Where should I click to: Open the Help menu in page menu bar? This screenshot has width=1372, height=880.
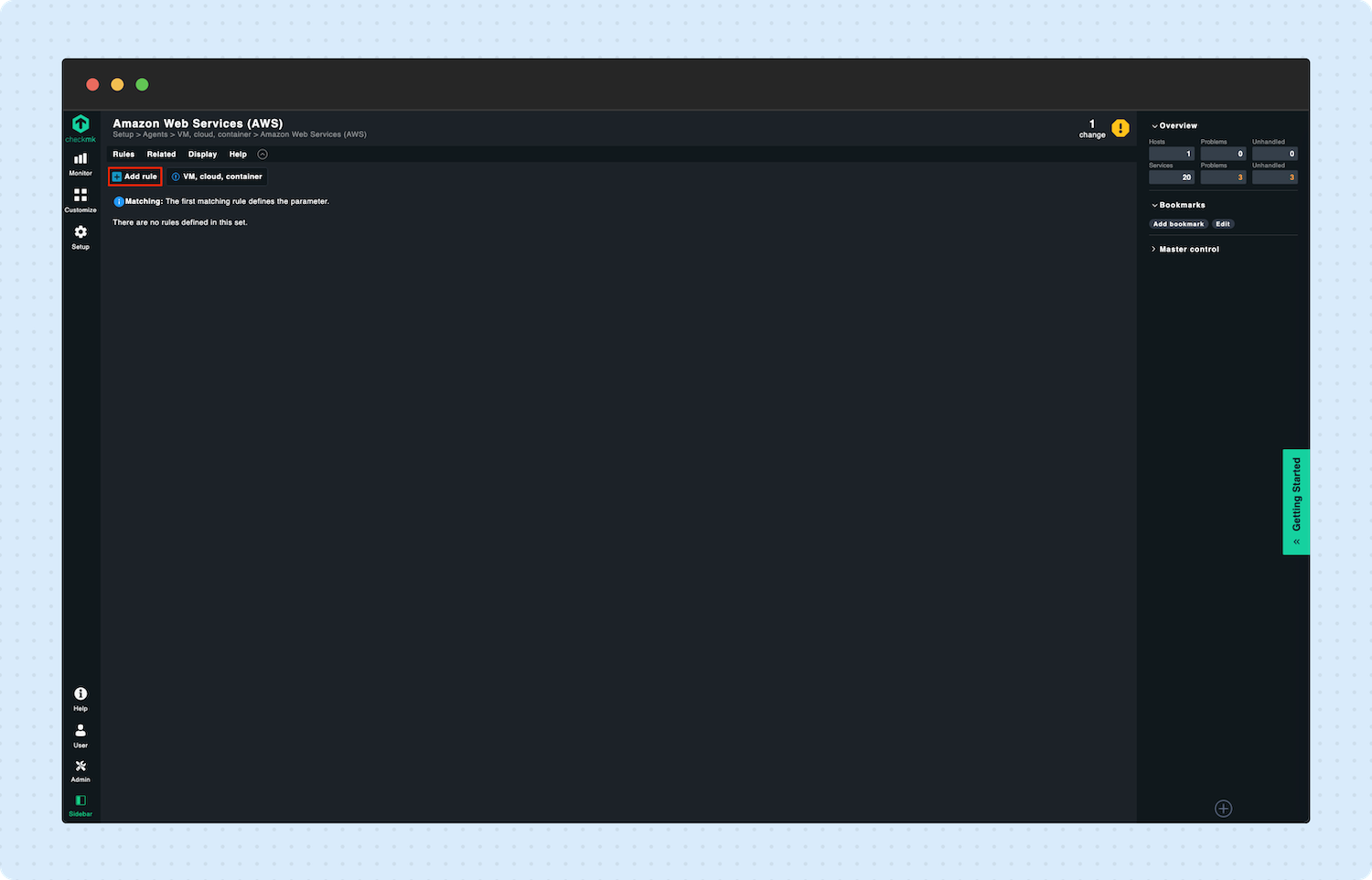point(238,155)
